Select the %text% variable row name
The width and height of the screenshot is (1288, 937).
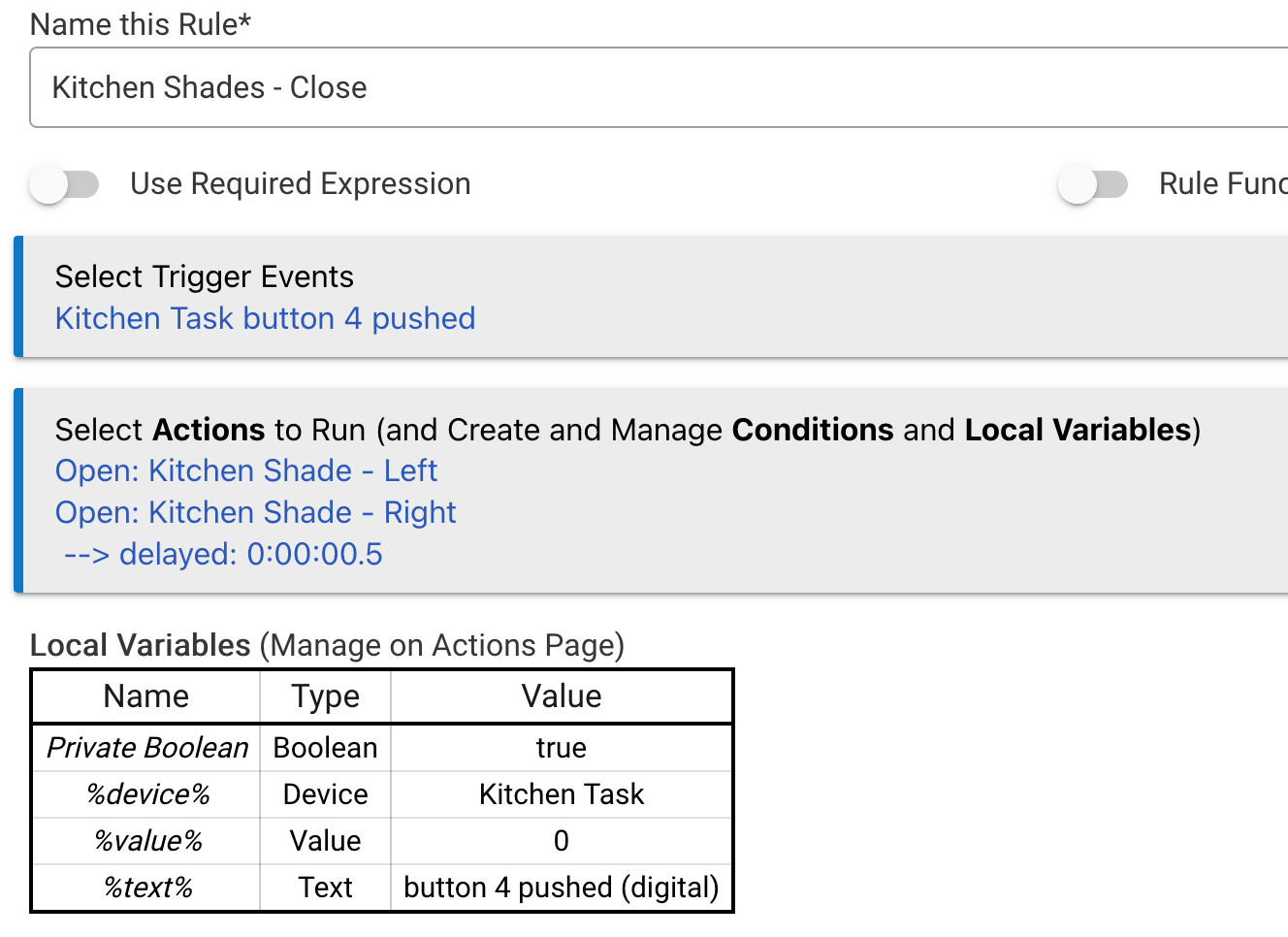(147, 888)
